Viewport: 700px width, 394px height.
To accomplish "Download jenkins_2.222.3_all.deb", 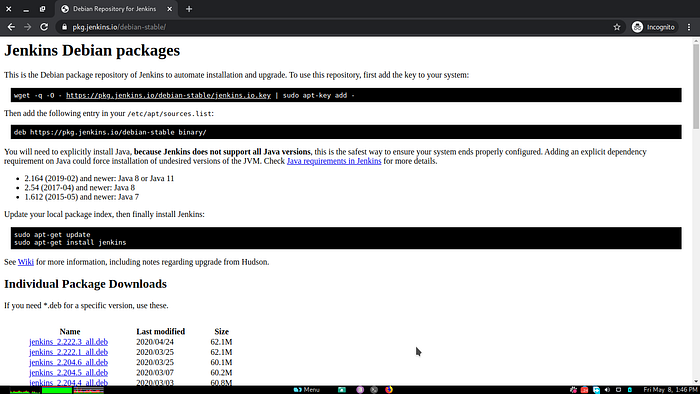I will point(68,342).
